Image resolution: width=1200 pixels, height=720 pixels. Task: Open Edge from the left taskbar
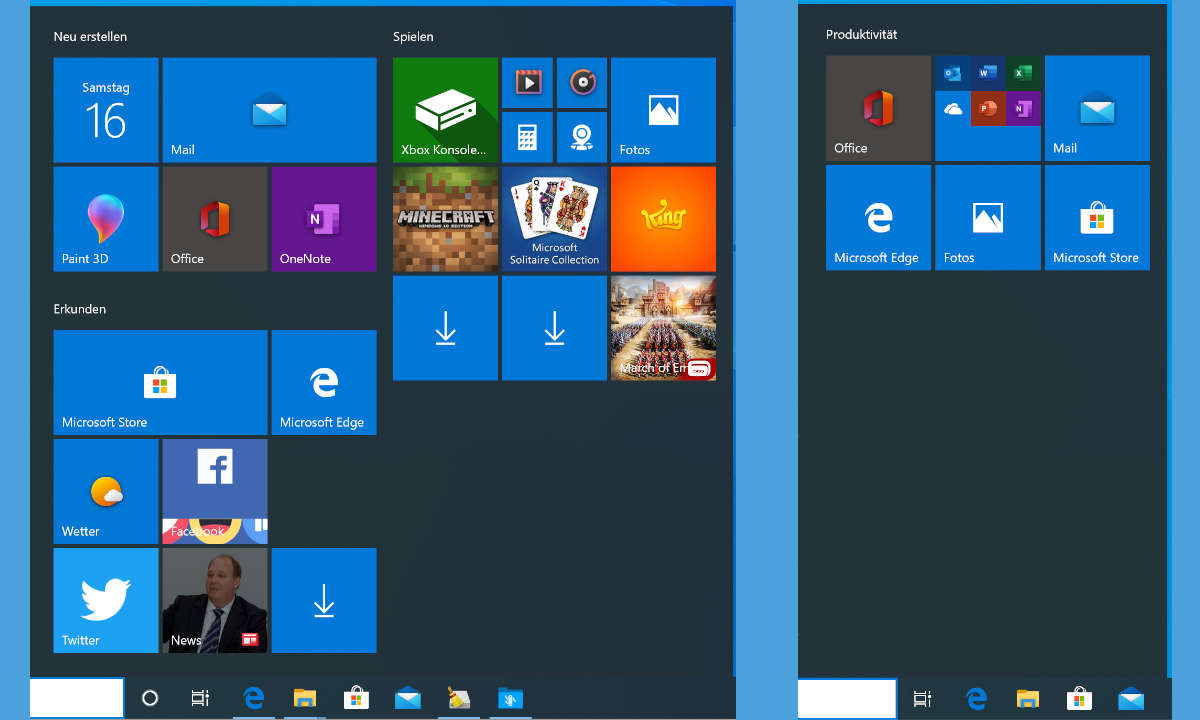(254, 698)
